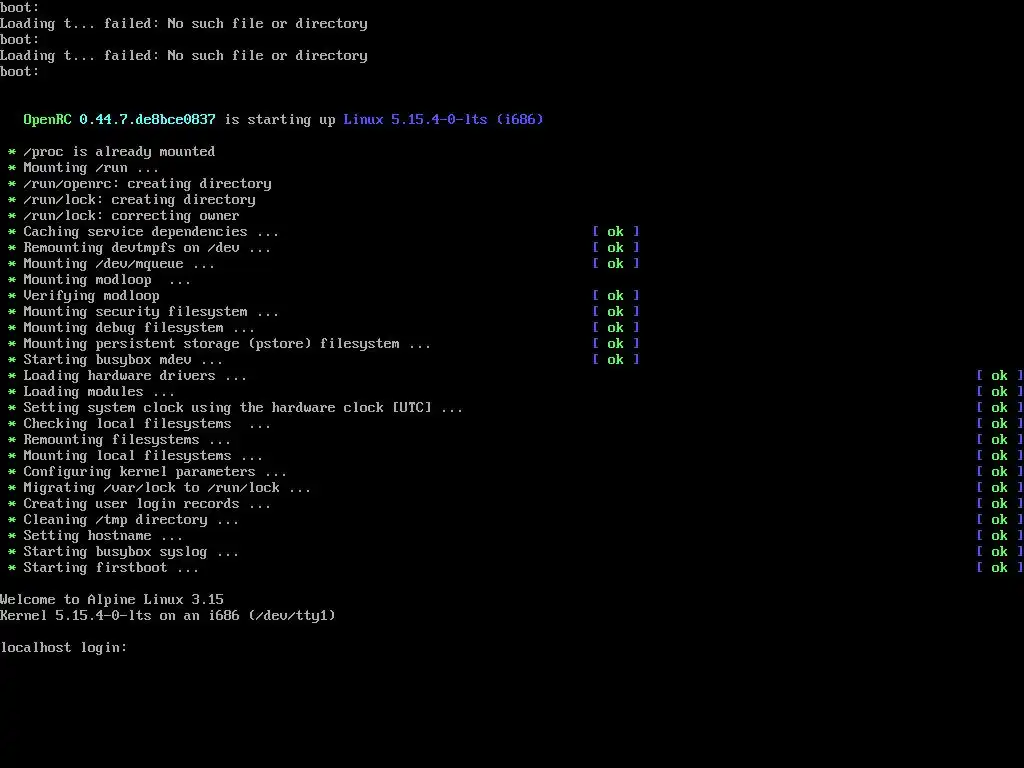The image size is (1024, 768).
Task: Click 'Linux 5.15.4-0-lts (i686)' text
Action: click(x=443, y=120)
